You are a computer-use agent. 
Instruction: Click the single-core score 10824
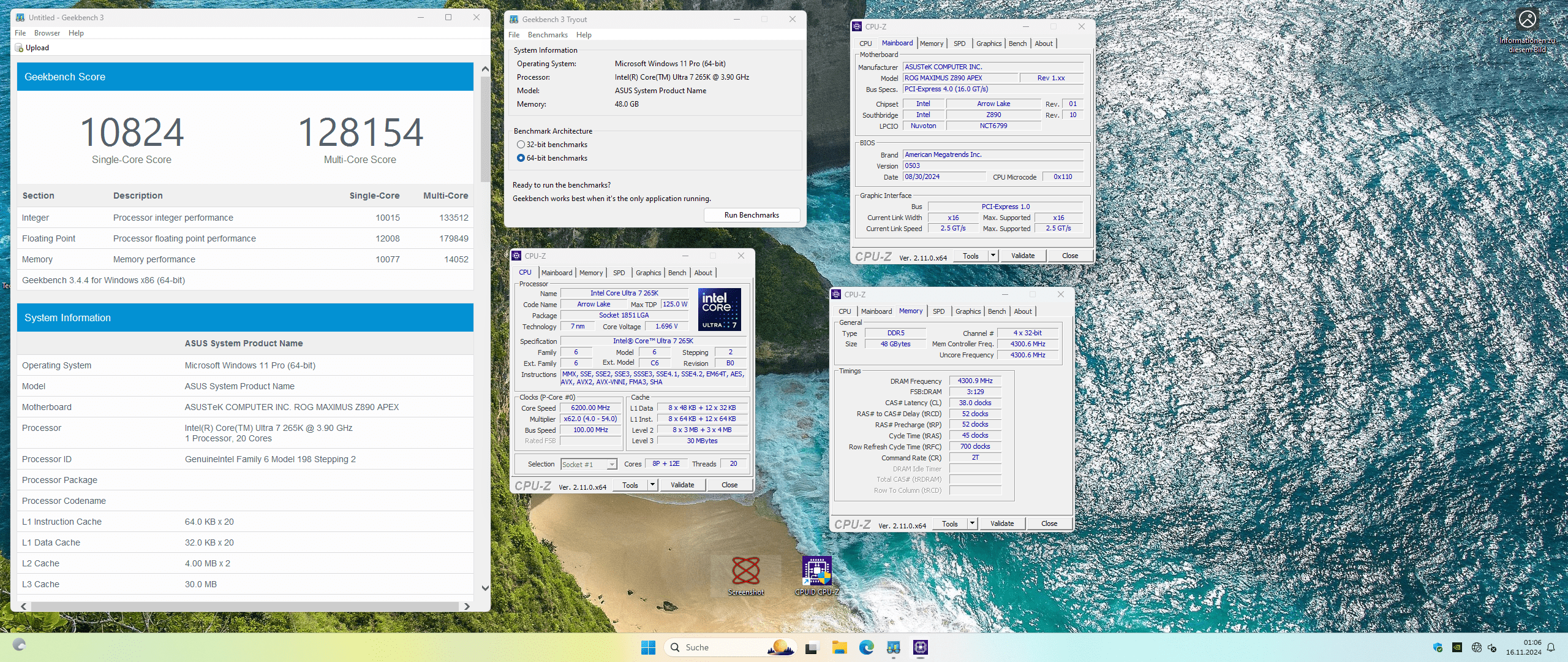(x=132, y=132)
